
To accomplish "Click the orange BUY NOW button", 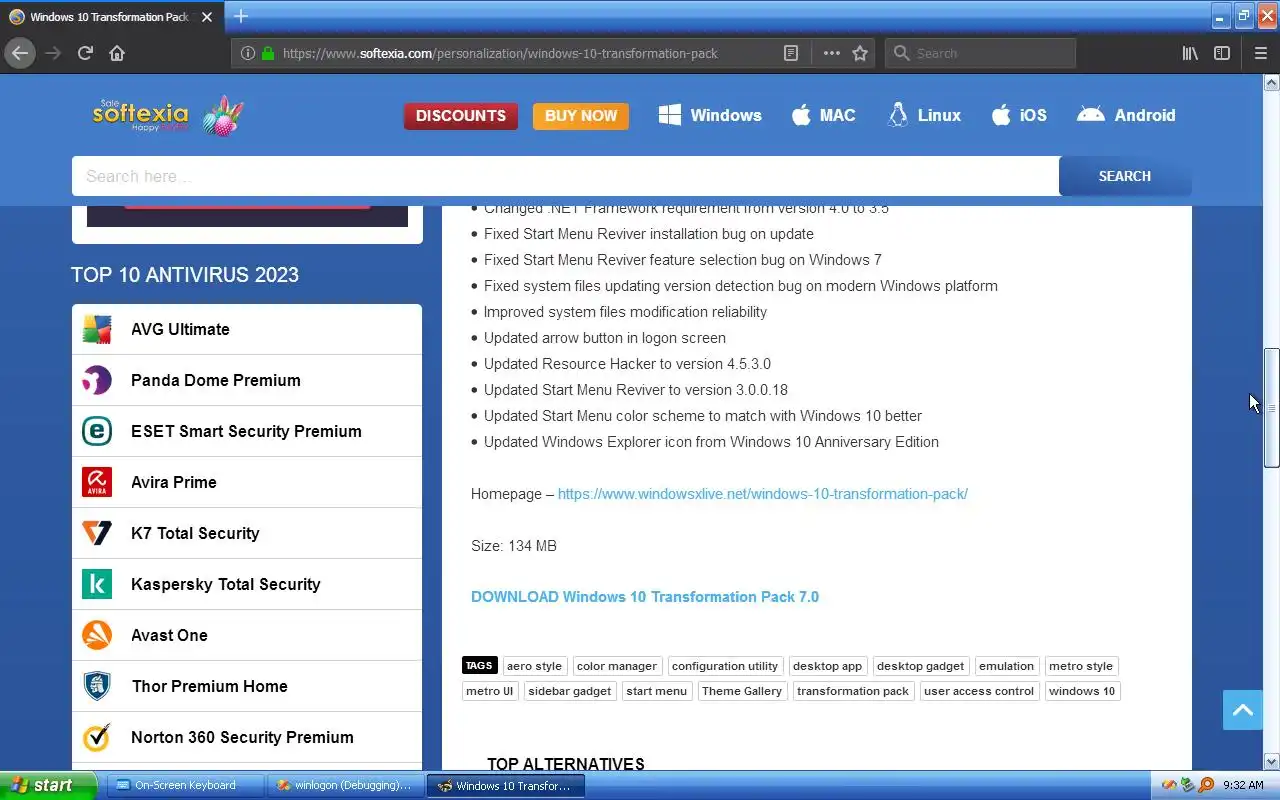I will click(581, 116).
